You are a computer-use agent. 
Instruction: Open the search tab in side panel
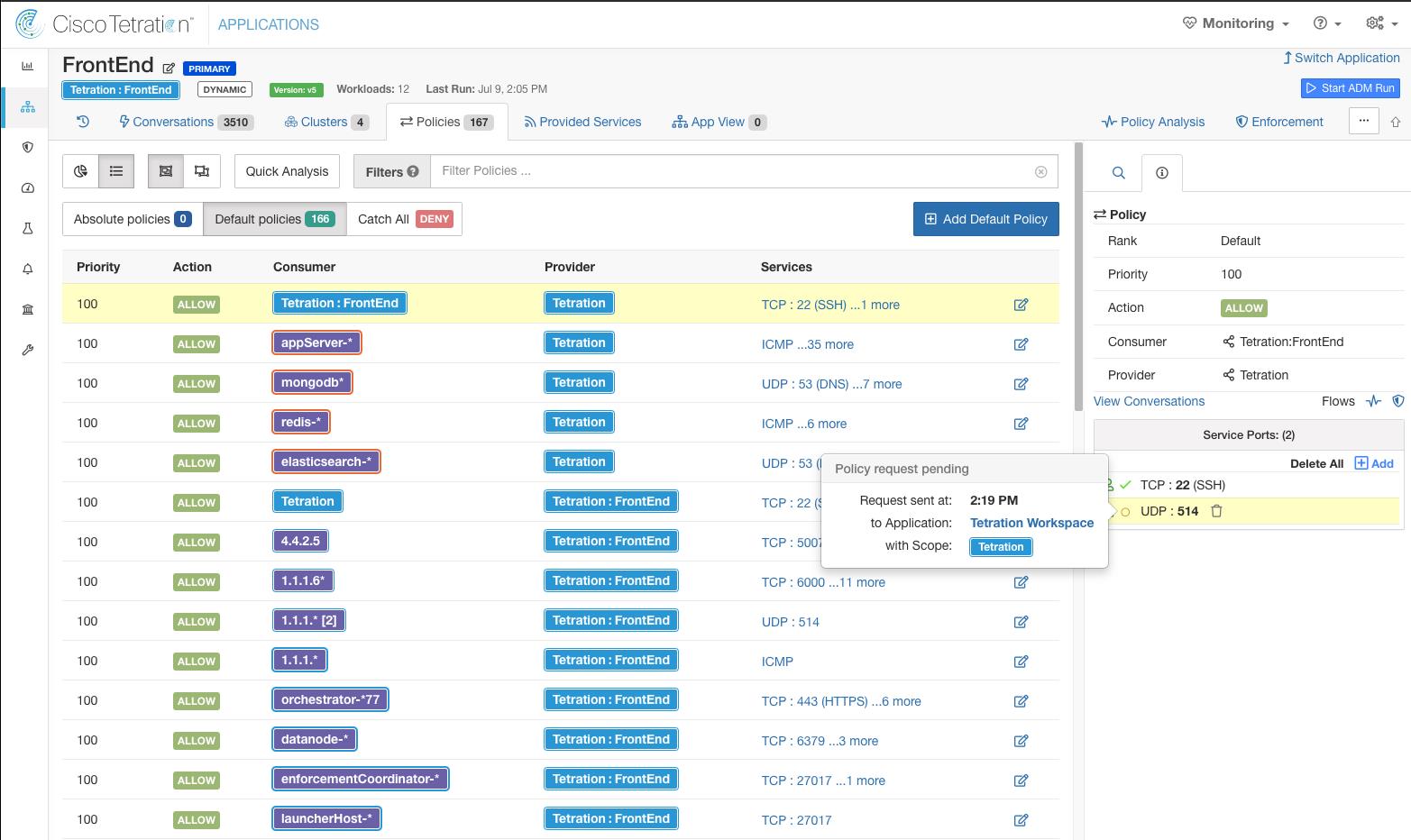[1118, 172]
